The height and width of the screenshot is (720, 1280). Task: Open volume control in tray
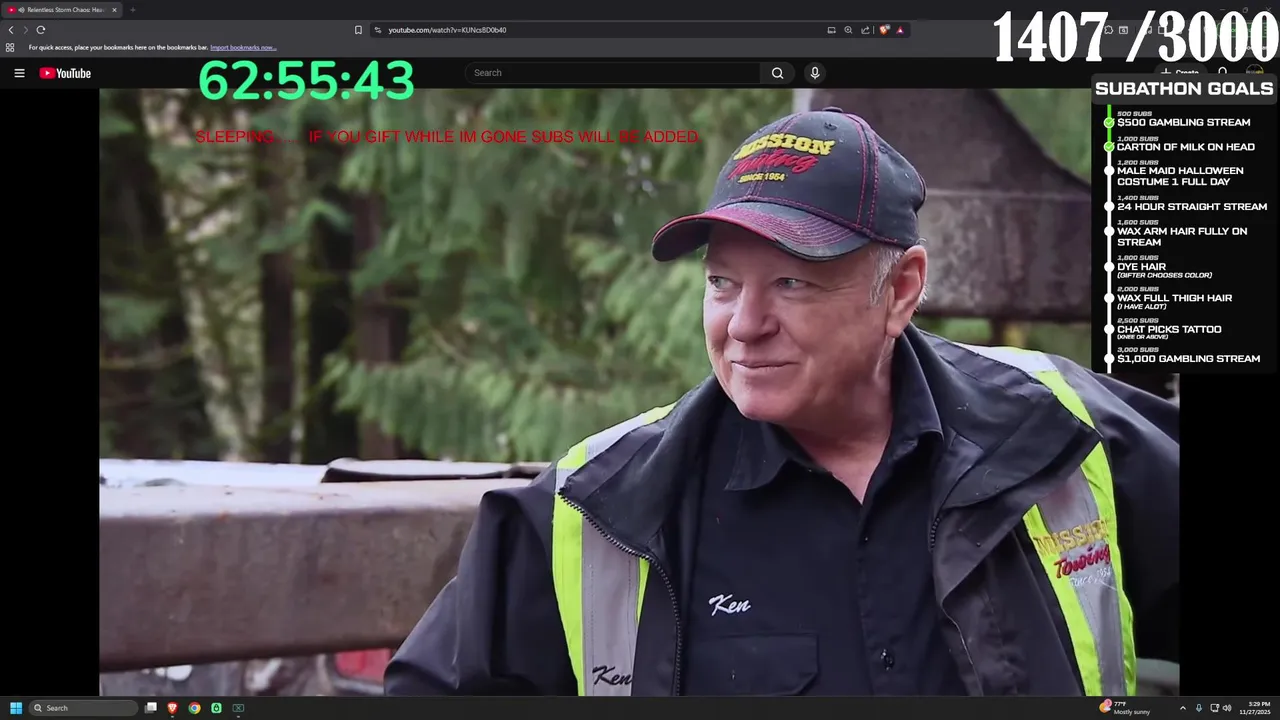click(x=1227, y=708)
